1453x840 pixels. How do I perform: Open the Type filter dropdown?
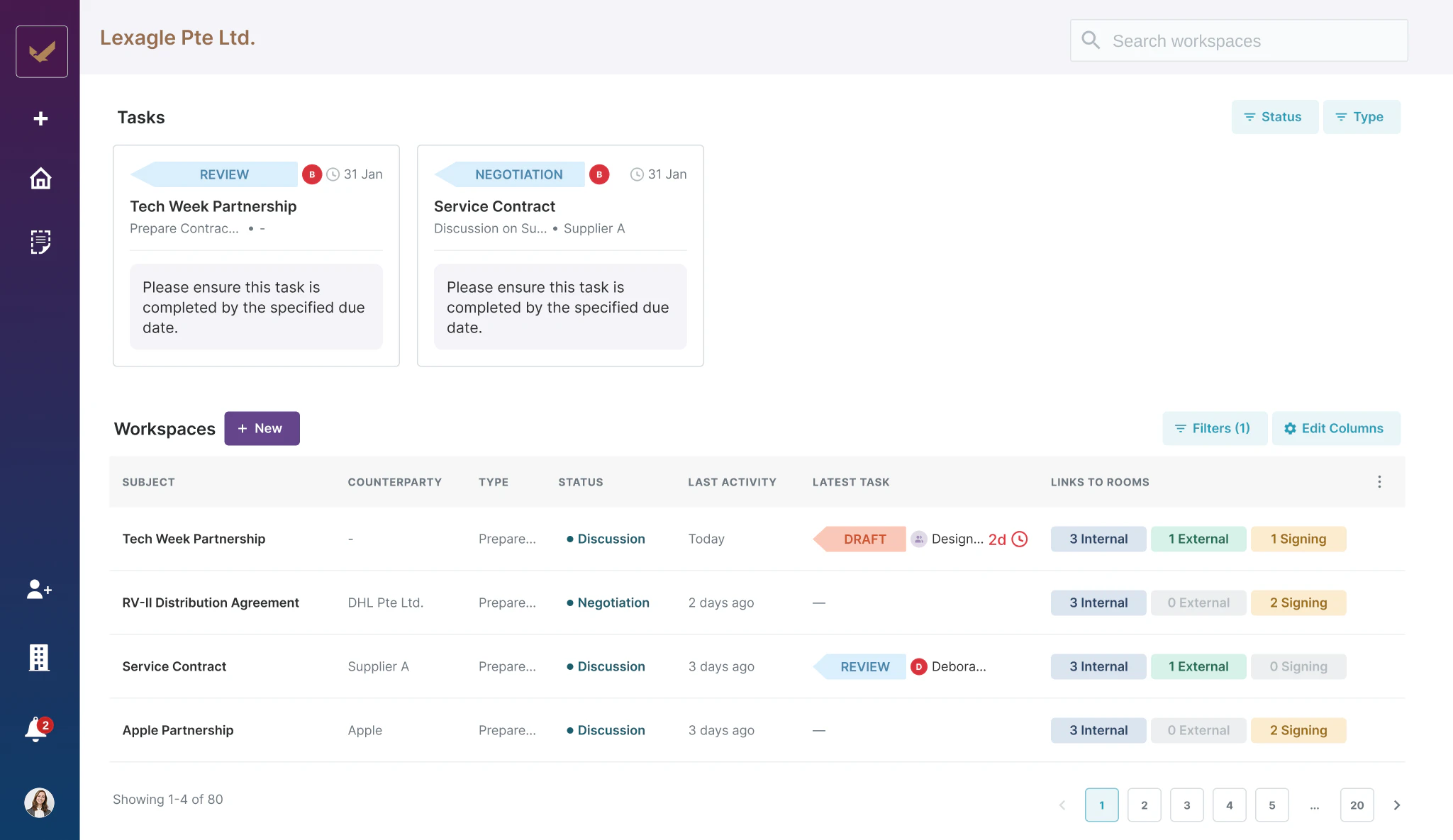pyautogui.click(x=1362, y=116)
